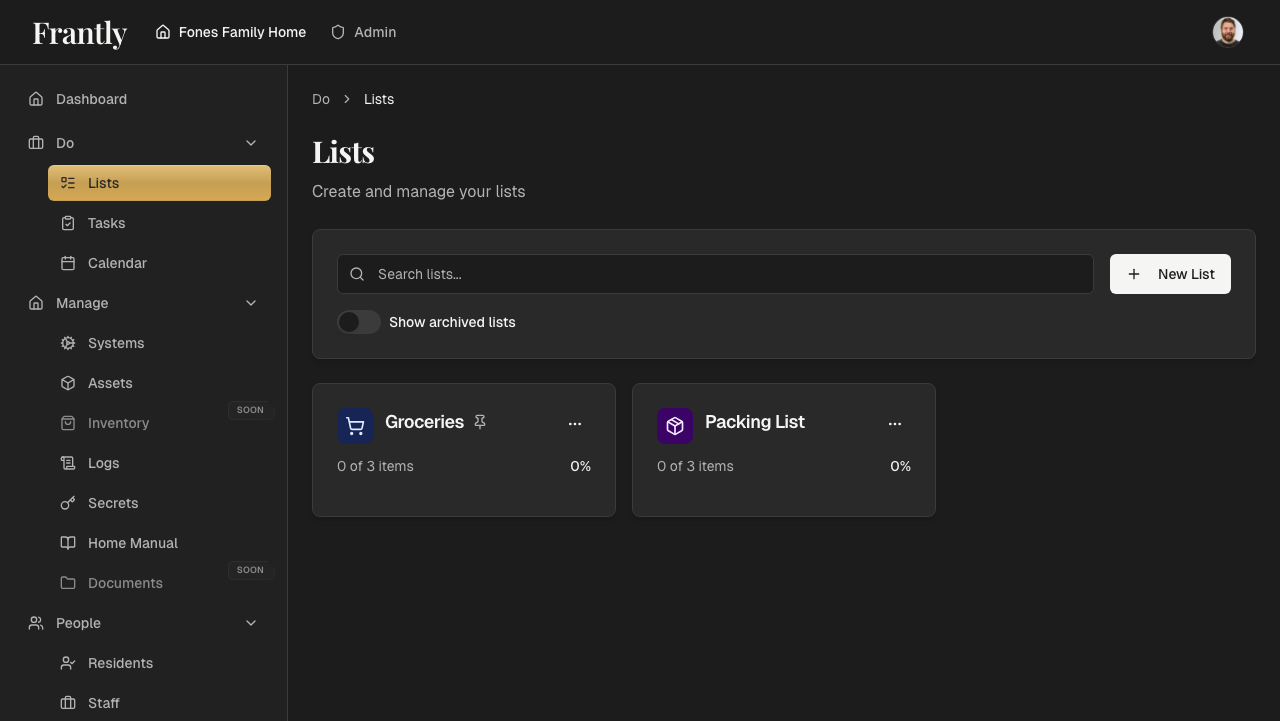Collapse the Do section
This screenshot has width=1280, height=721.
tap(251, 143)
